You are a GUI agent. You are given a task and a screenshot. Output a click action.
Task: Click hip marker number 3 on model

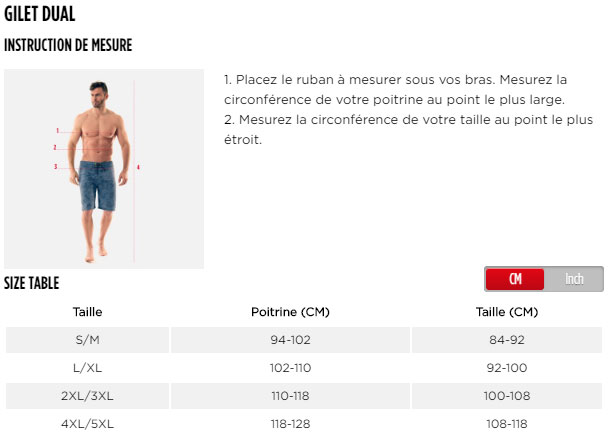pyautogui.click(x=56, y=167)
